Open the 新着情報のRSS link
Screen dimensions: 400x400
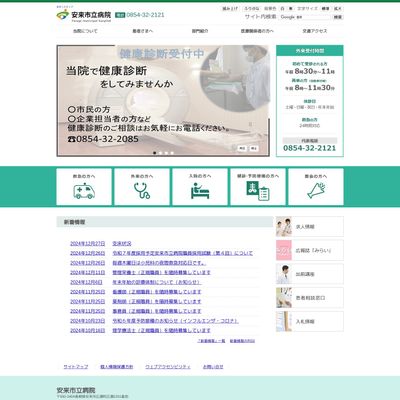click(242, 341)
